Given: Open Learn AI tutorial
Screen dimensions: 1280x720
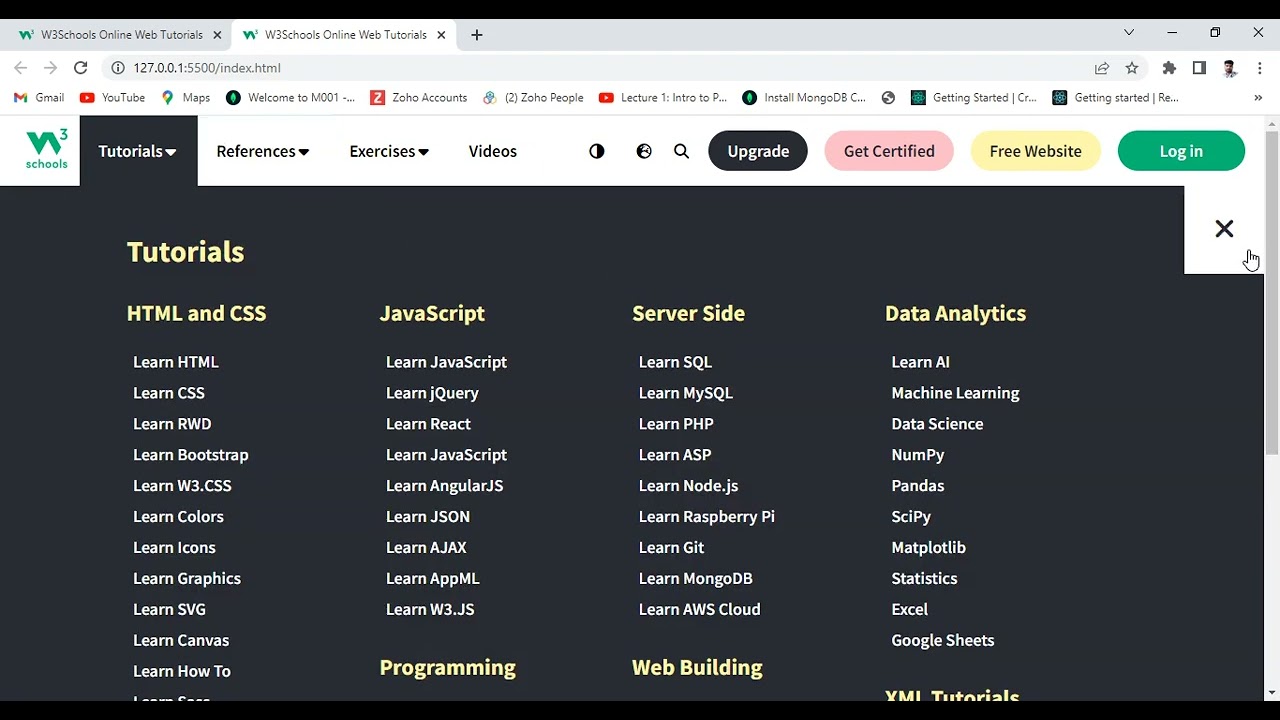Looking at the screenshot, I should click(x=921, y=362).
